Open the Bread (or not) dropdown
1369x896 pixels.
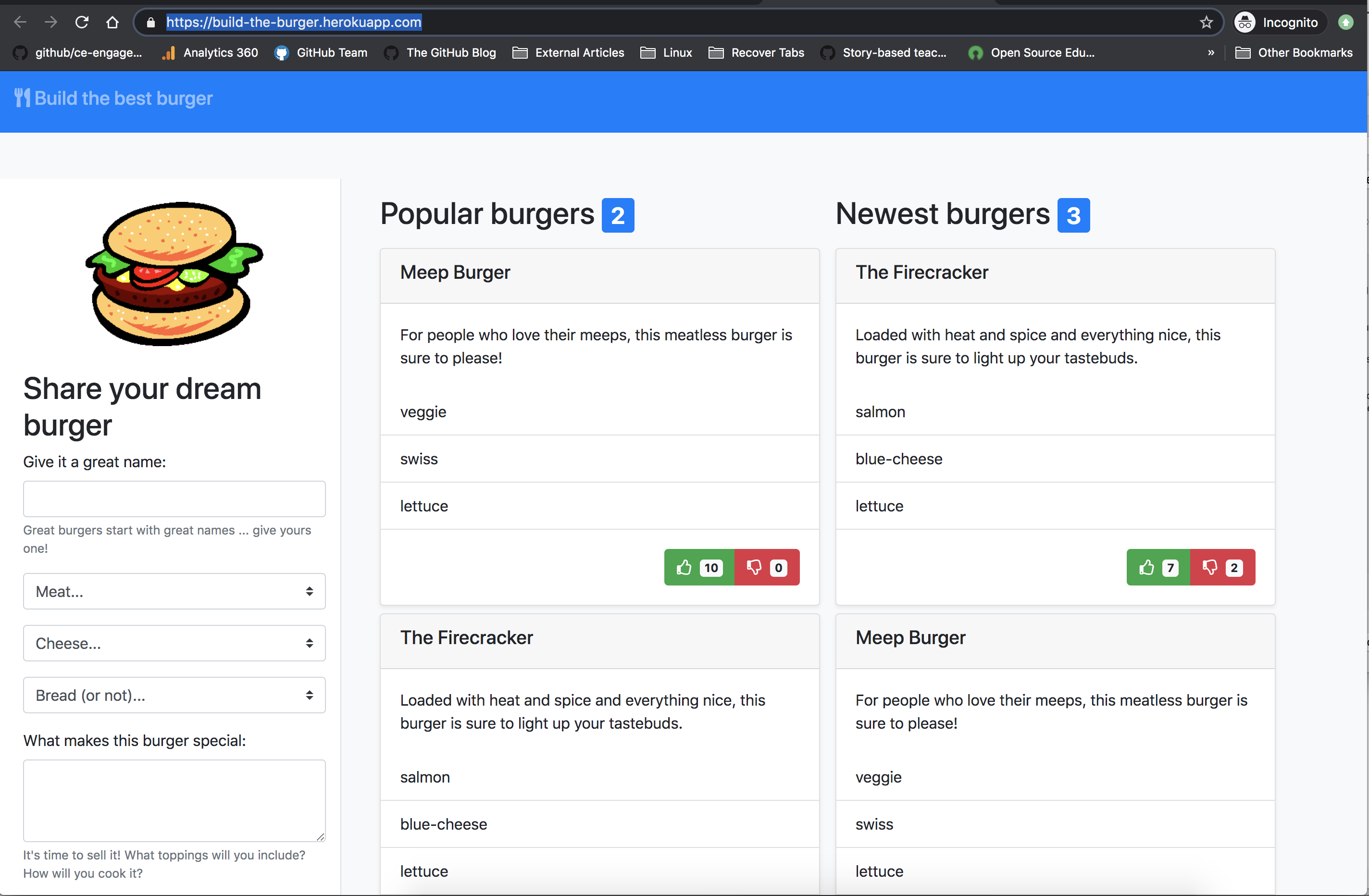pos(174,695)
